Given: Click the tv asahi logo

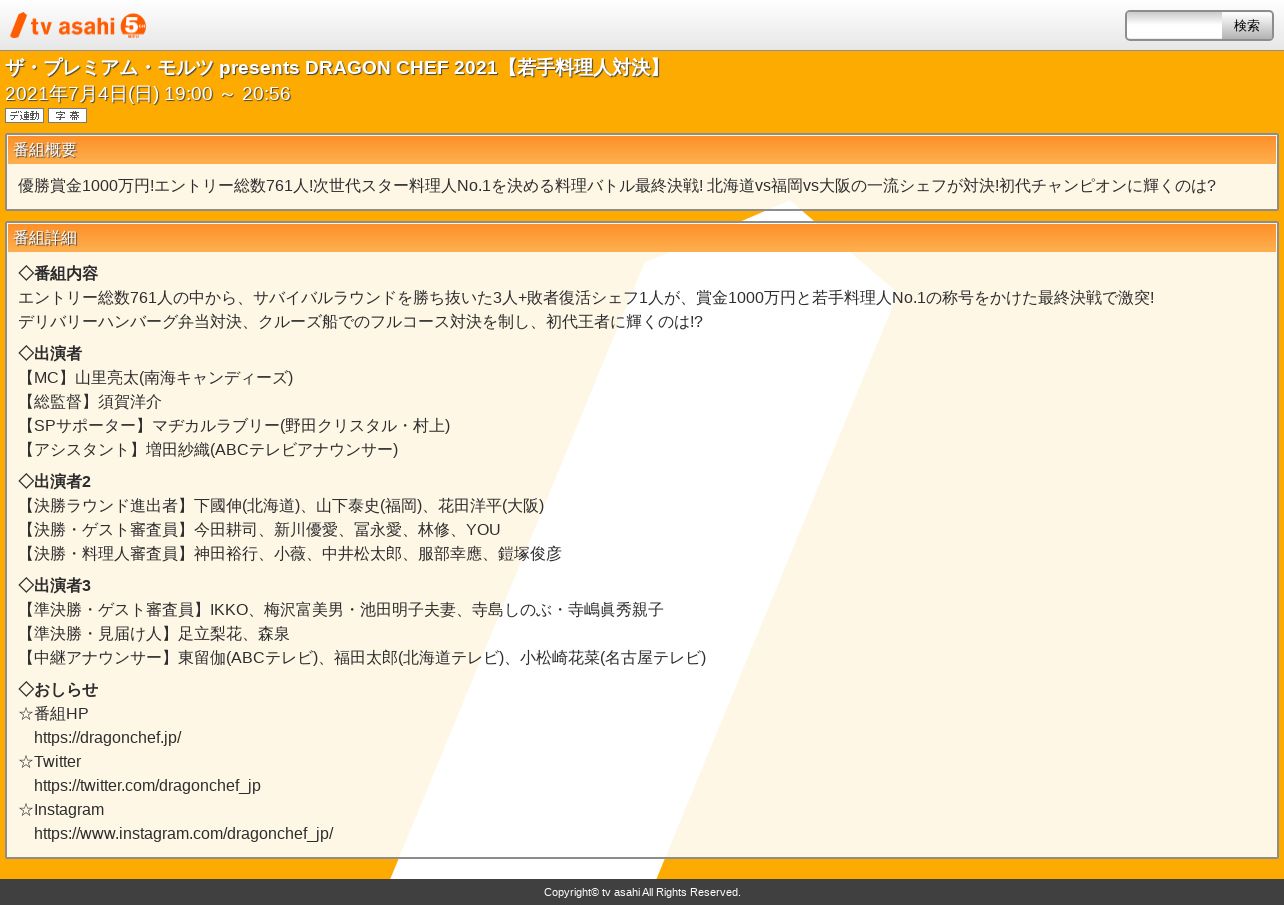Looking at the screenshot, I should tap(78, 25).
